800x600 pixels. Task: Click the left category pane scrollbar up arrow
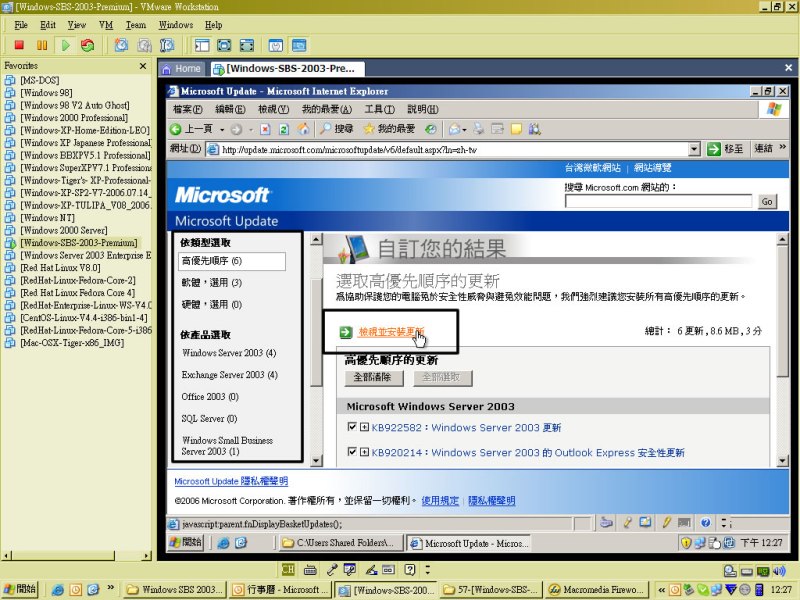pos(316,239)
